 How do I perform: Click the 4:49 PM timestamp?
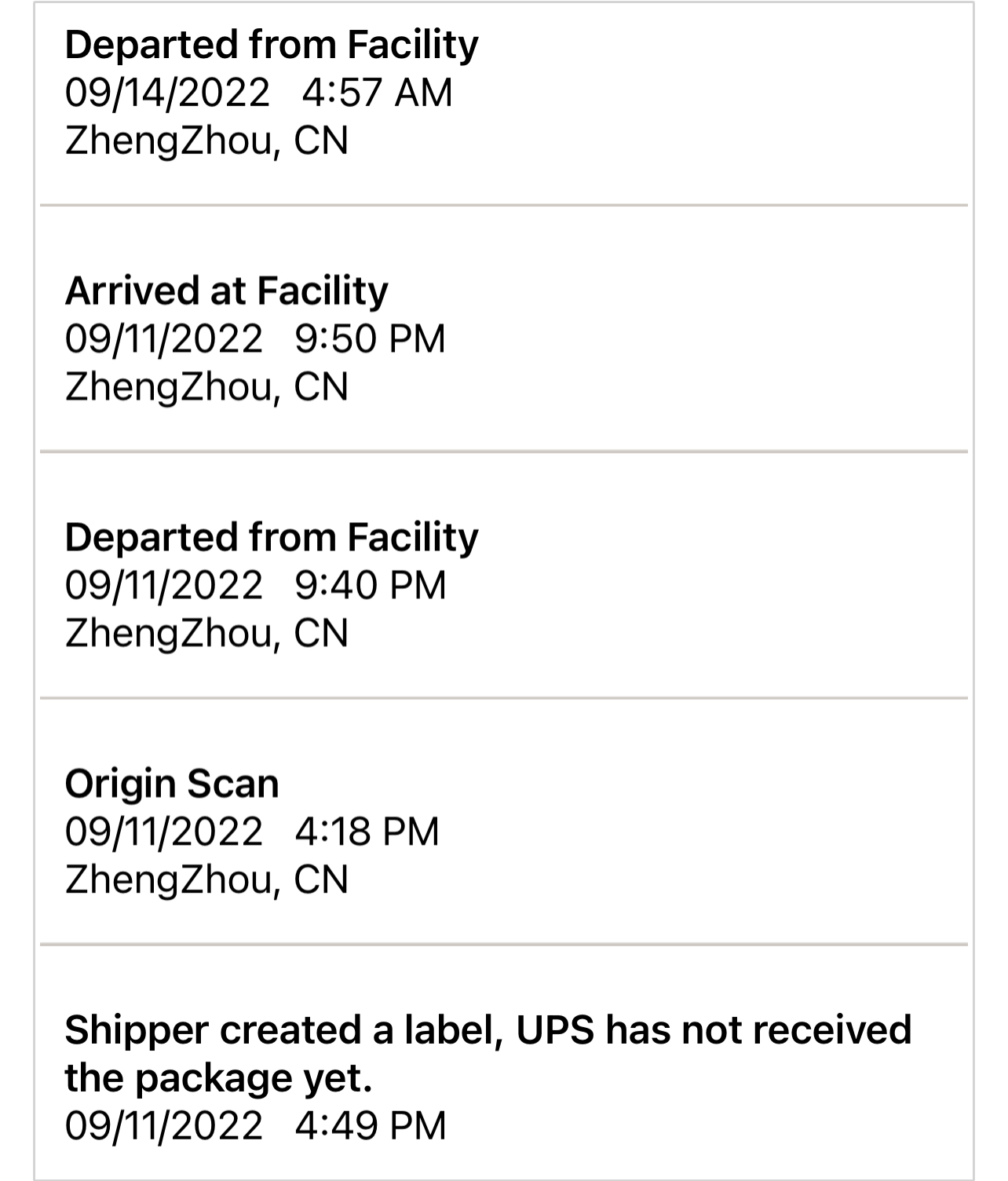pos(371,1125)
